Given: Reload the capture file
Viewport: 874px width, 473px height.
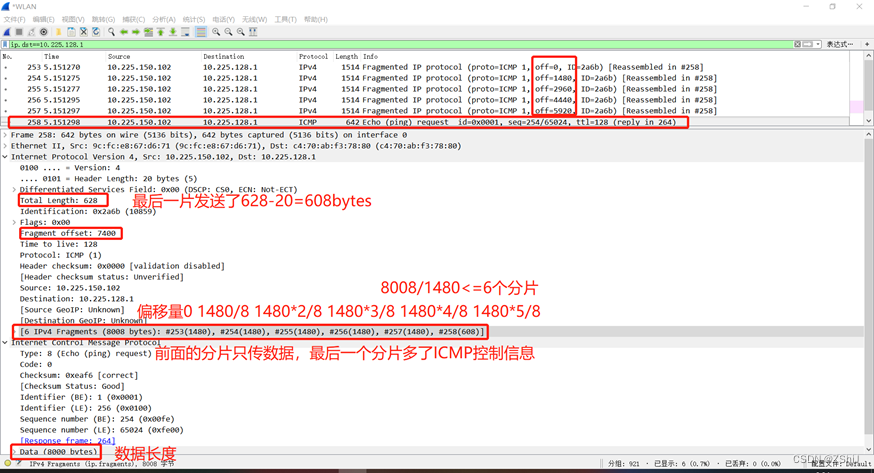Looking at the screenshot, I should click(96, 32).
